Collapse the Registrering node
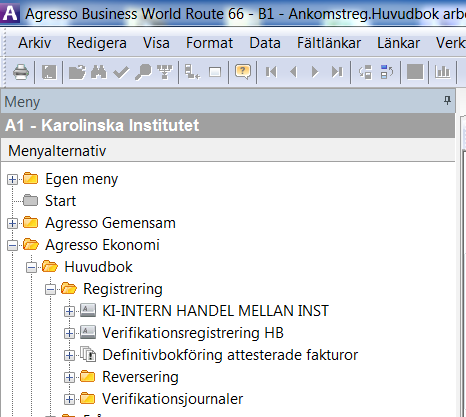Viewport: 466px width, 417px height. point(50,289)
